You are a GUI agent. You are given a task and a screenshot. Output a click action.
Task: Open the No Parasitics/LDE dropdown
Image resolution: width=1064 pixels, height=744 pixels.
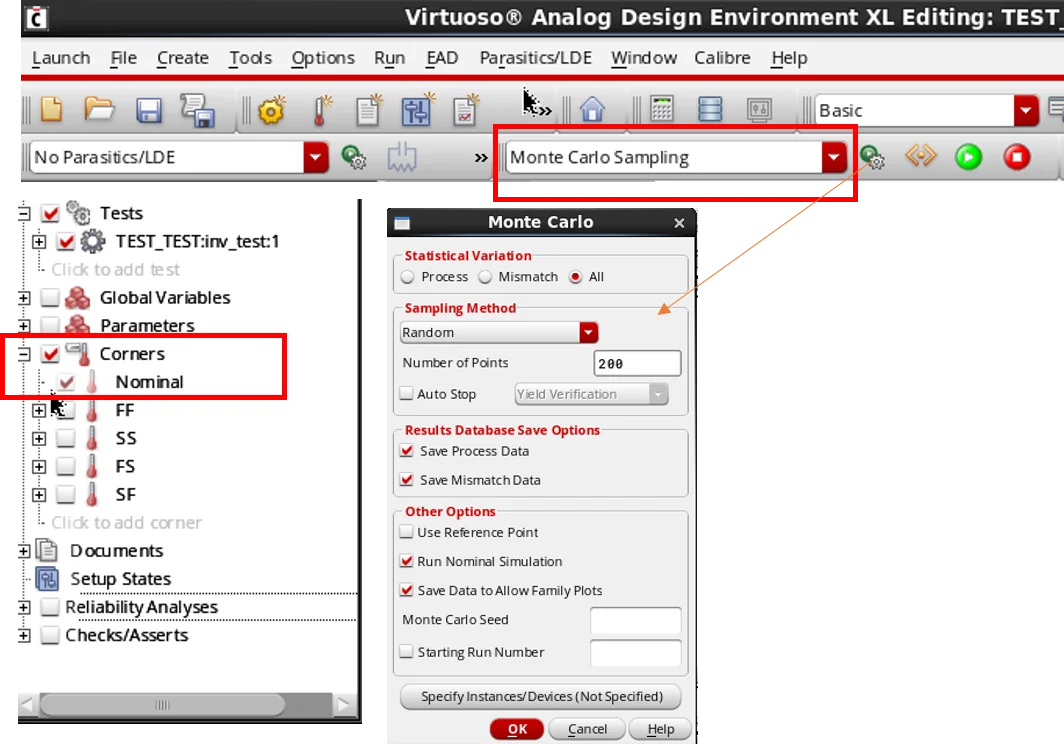pos(316,158)
